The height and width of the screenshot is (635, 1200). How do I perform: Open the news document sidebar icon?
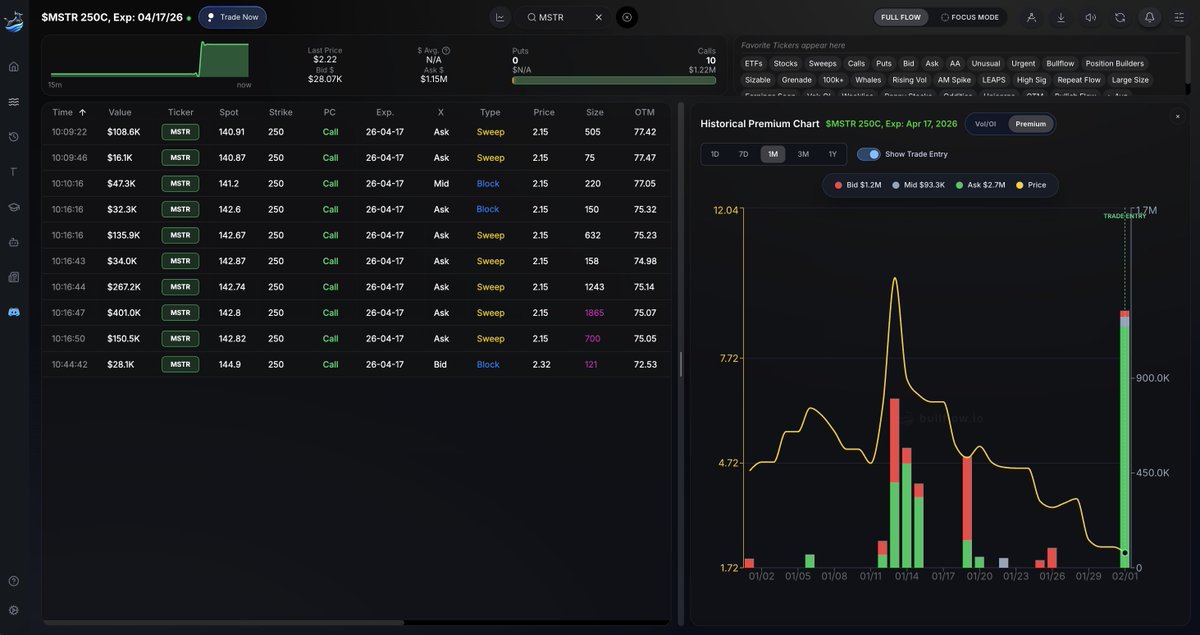[14, 277]
